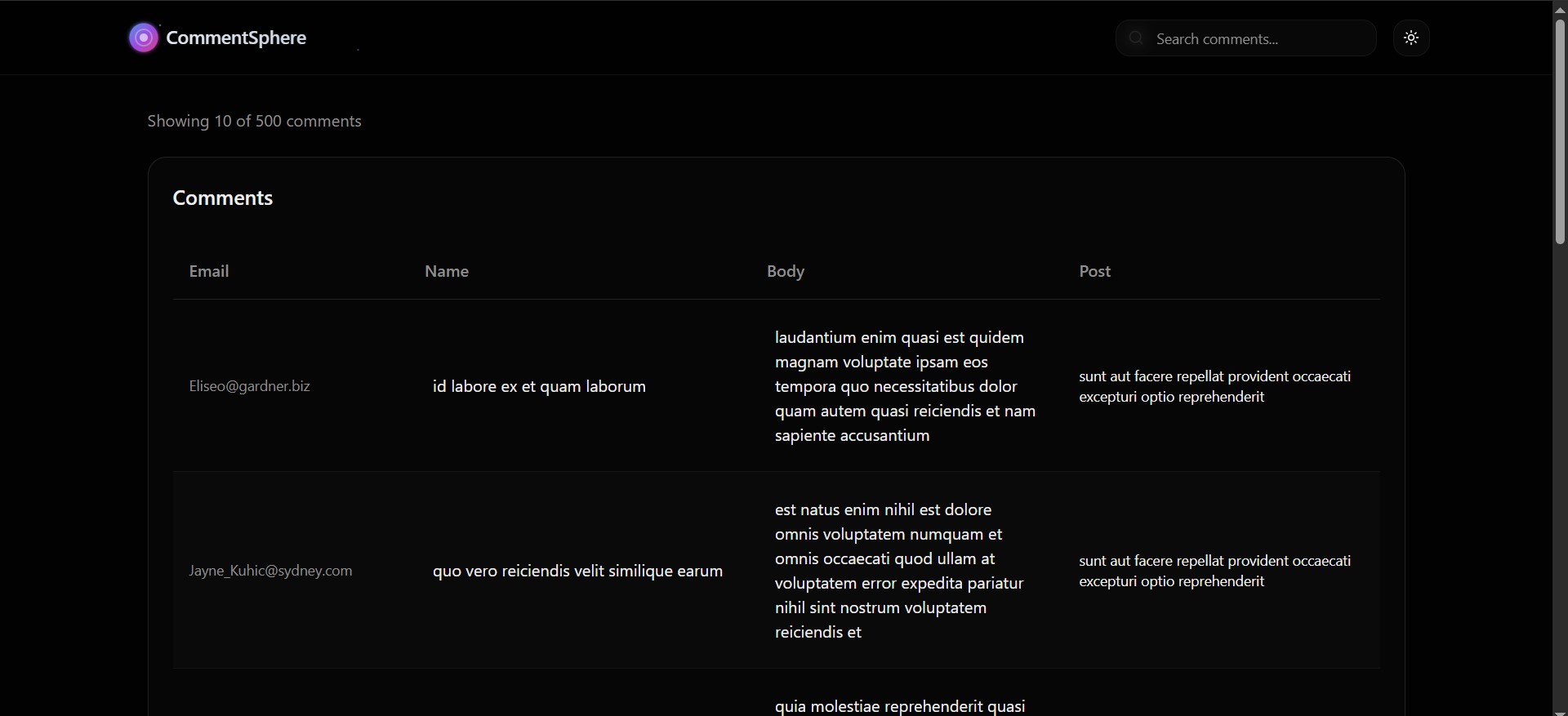Click post title in Eliseo@gardner.biz row

(1215, 386)
